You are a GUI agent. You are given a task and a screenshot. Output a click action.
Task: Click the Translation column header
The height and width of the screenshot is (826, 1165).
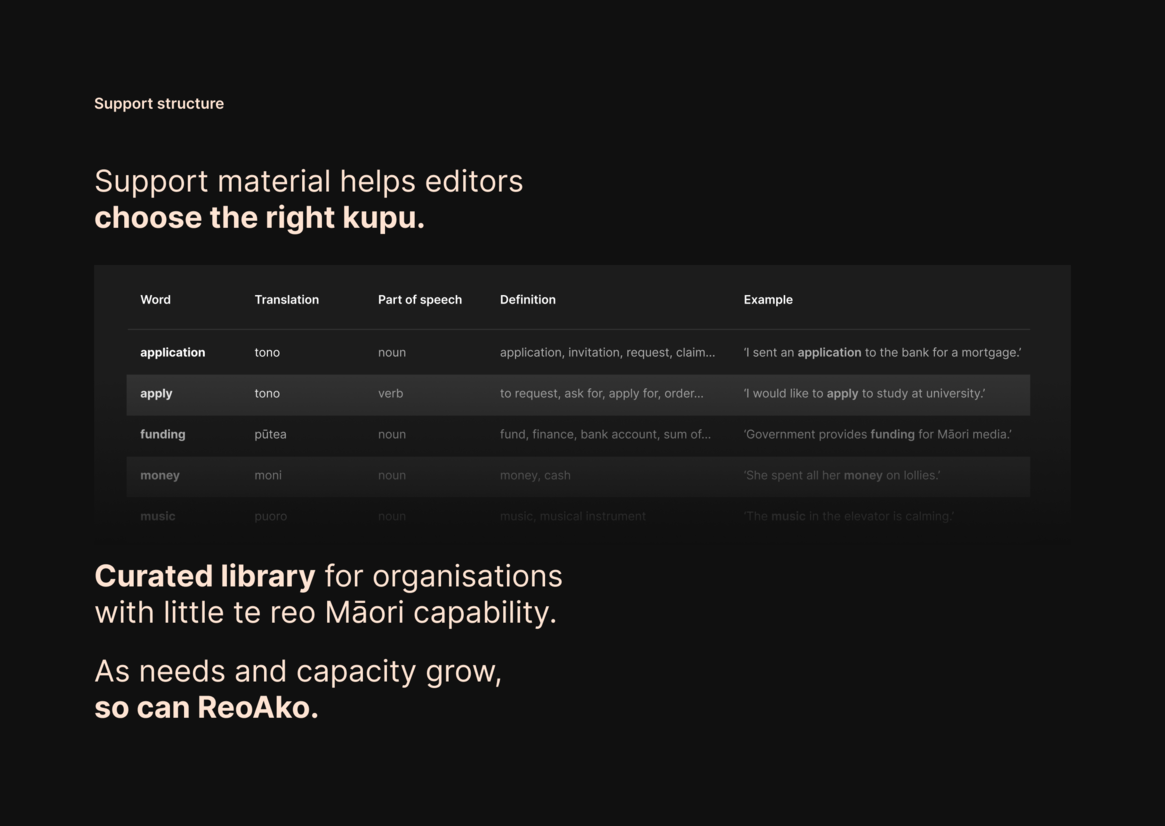tap(286, 300)
